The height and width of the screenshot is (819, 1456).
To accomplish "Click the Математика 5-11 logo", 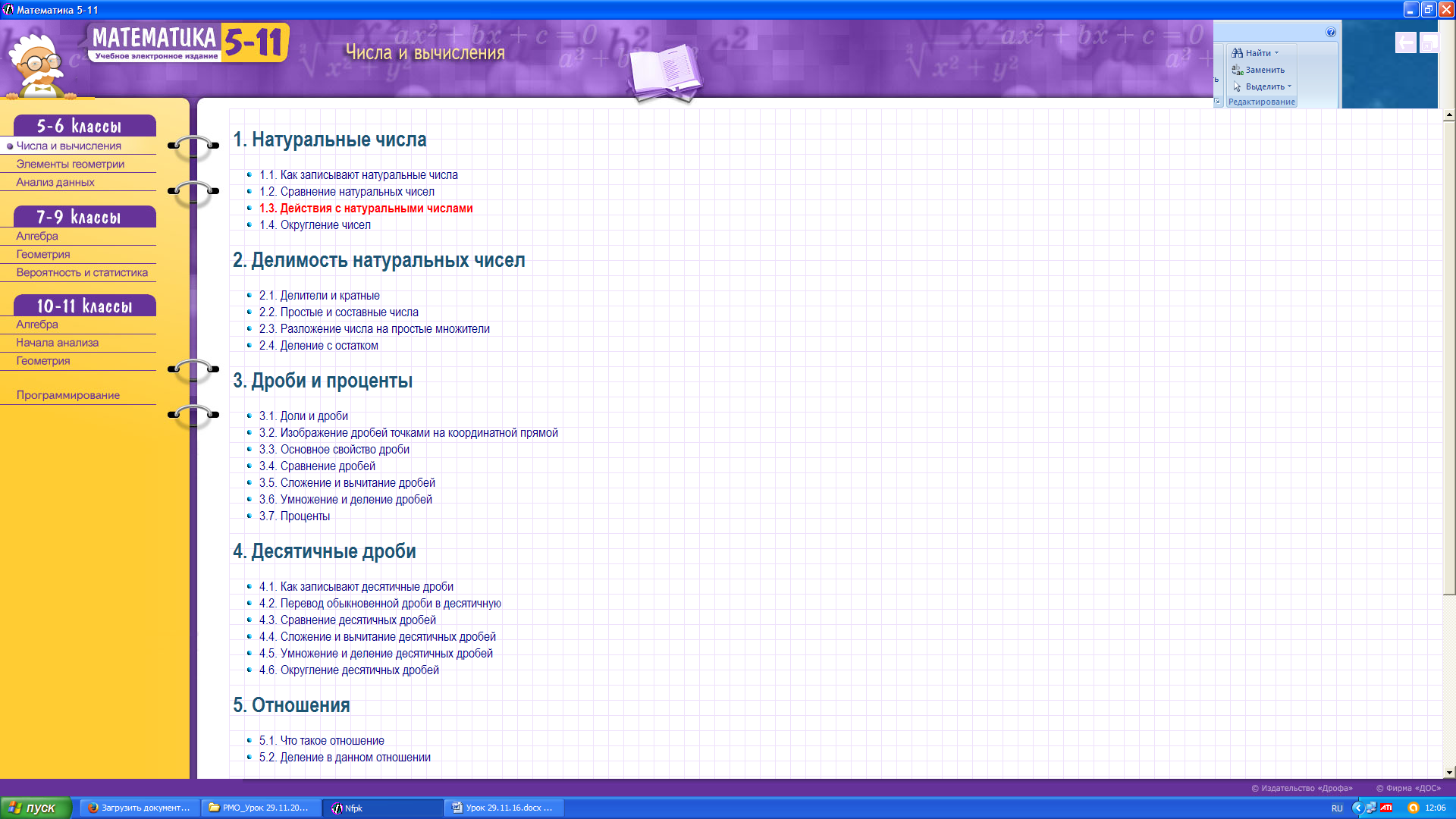I will pos(189,42).
